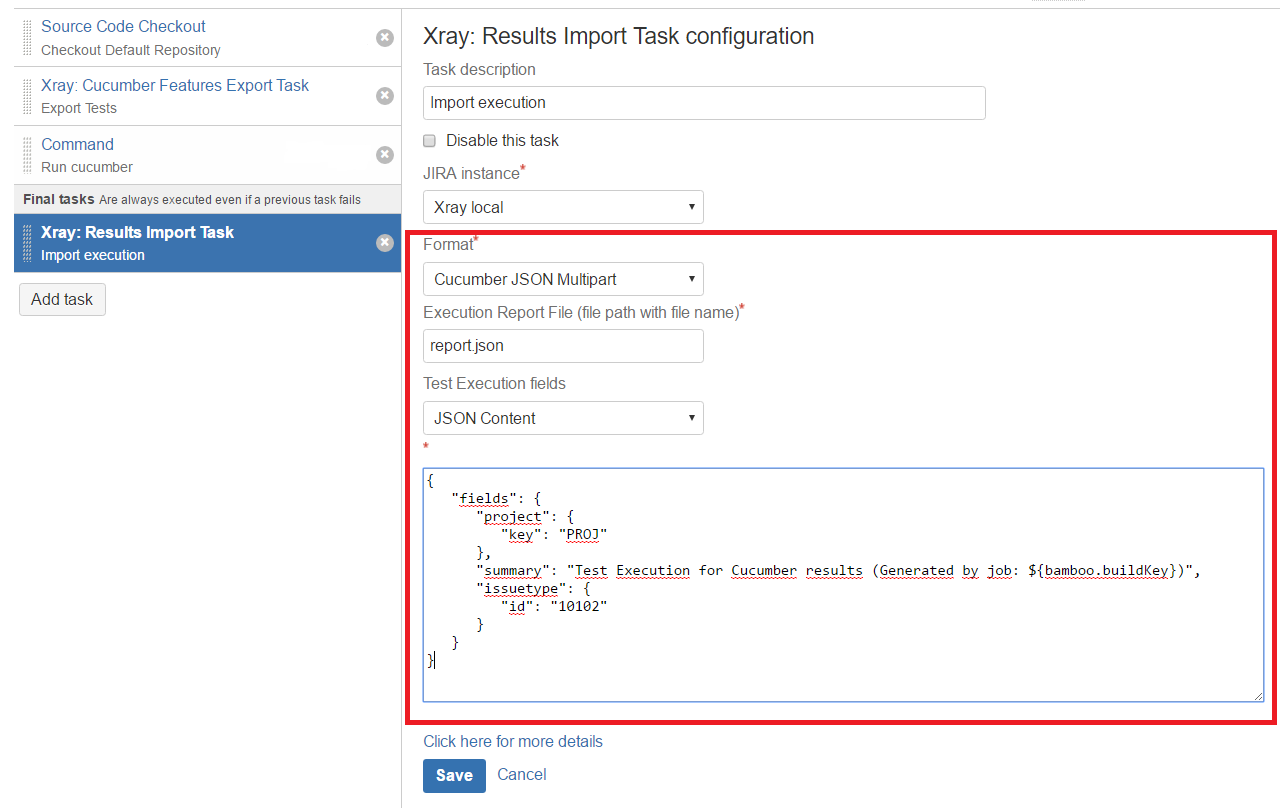Open the Format dropdown
The image size is (1280, 808).
[x=563, y=279]
